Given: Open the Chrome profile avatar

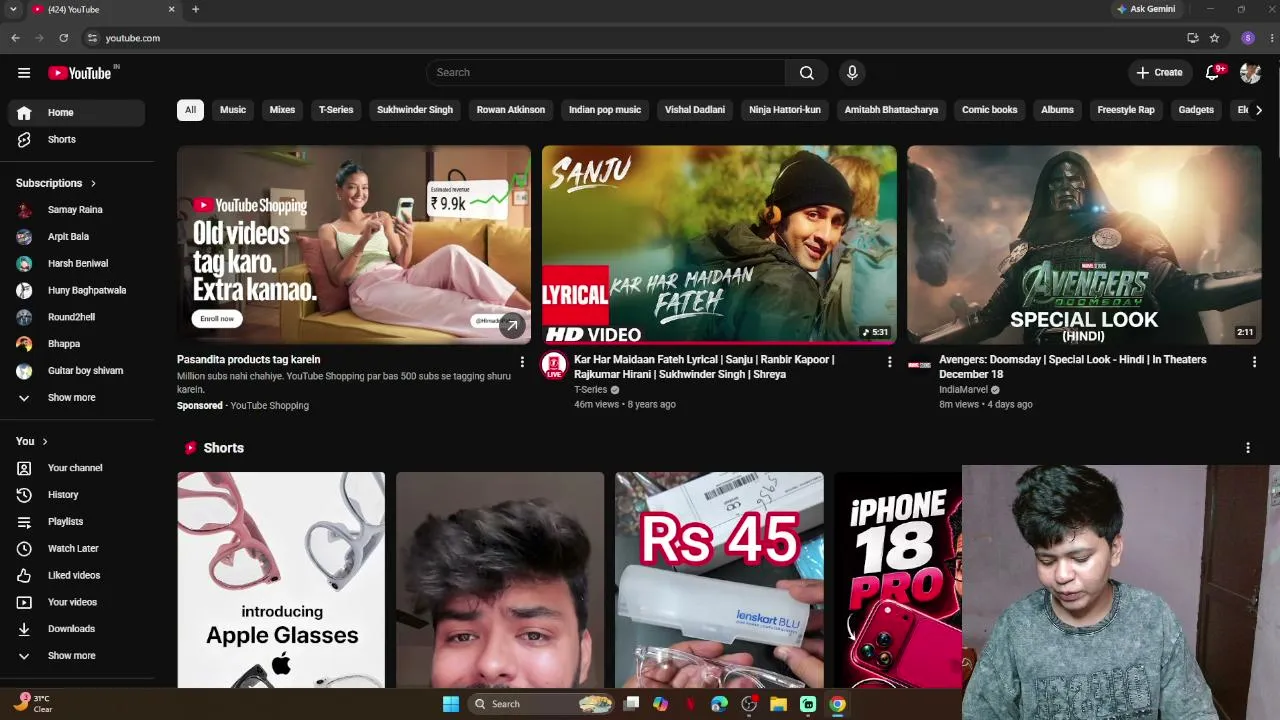Looking at the screenshot, I should [1248, 38].
